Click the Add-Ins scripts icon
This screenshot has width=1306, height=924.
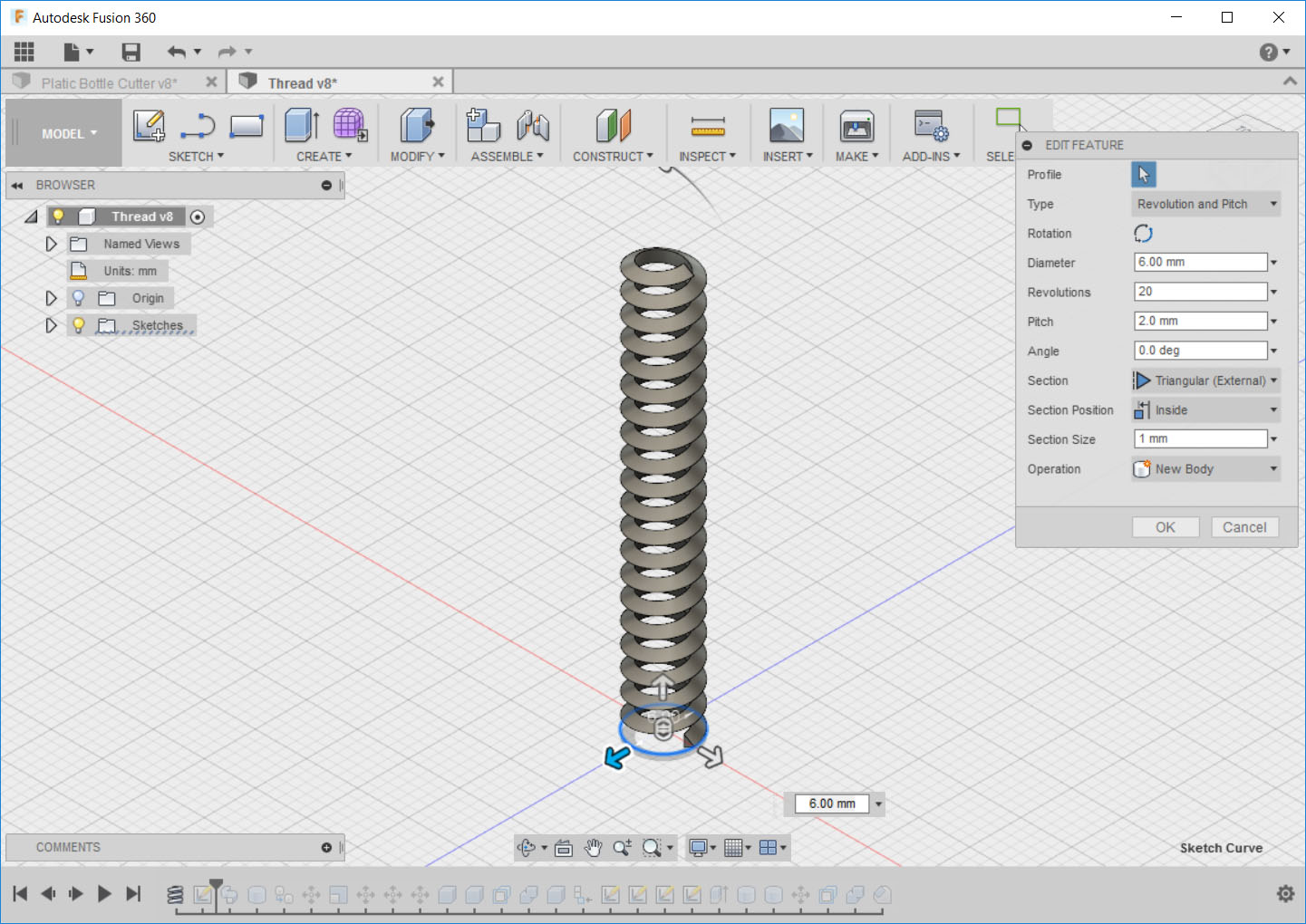point(932,125)
